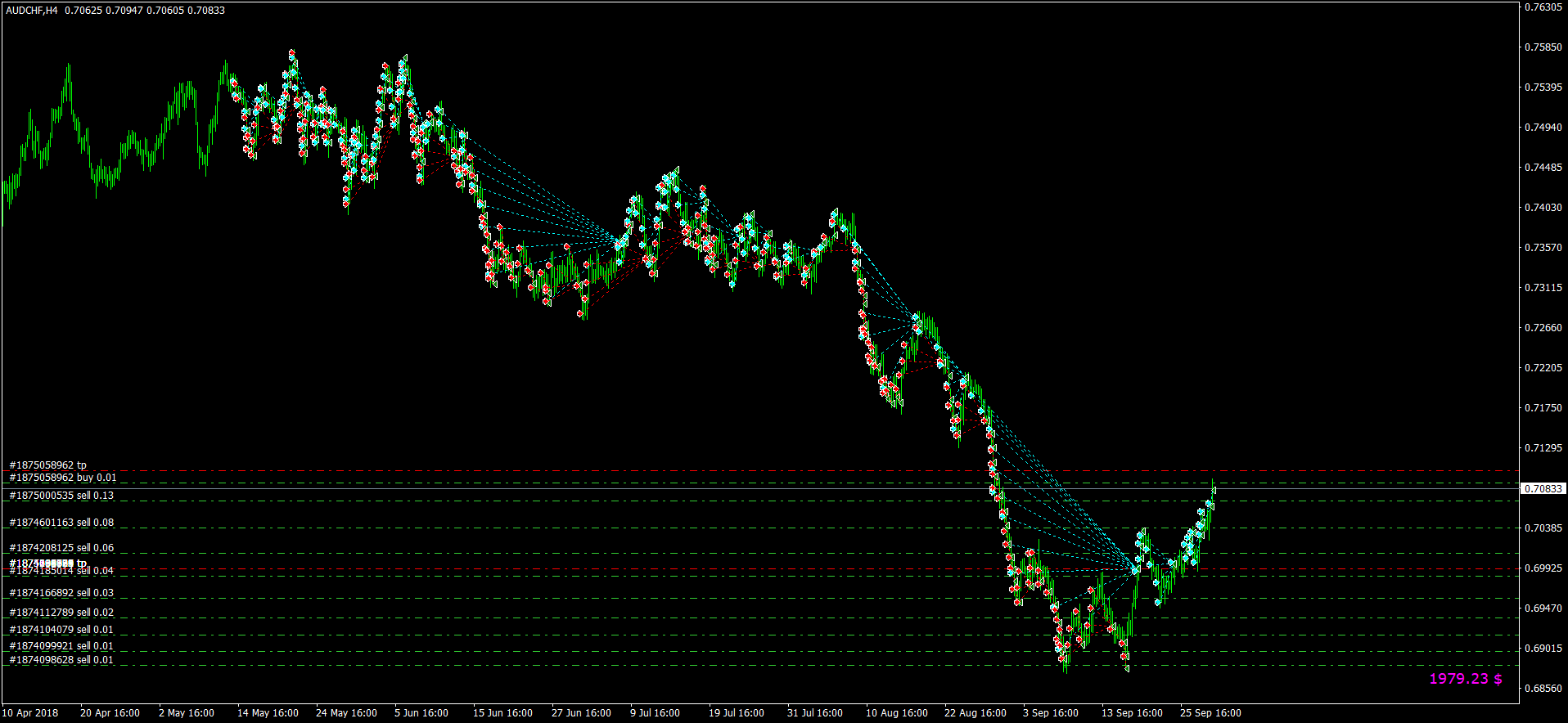This screenshot has width=1568, height=723.
Task: Click price scale label 0.73570
Action: pyautogui.click(x=1543, y=248)
